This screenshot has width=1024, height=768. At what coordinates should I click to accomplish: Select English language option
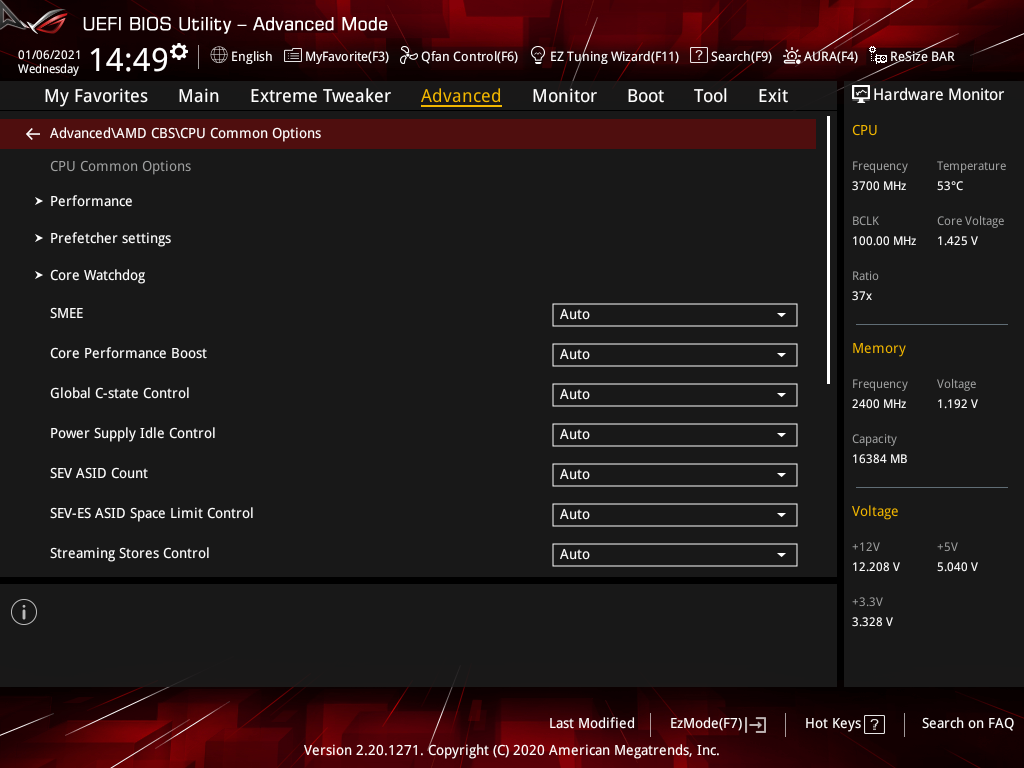251,57
